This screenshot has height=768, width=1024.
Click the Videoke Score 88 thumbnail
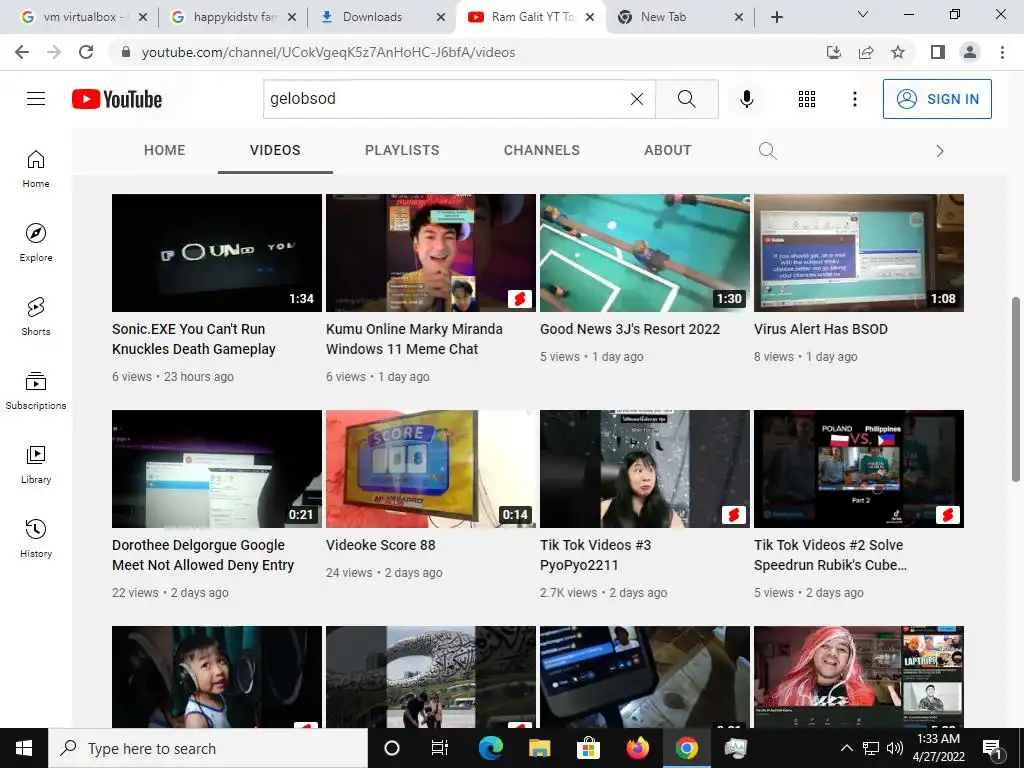[431, 469]
